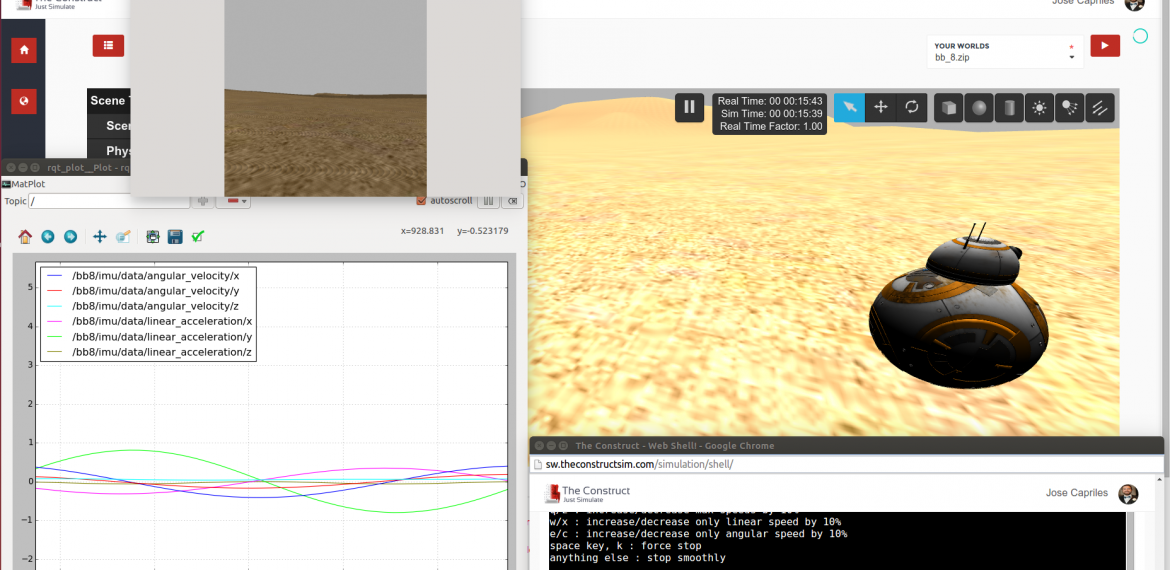Open plot subplot configuration
This screenshot has height=570, width=1170.
click(x=153, y=237)
